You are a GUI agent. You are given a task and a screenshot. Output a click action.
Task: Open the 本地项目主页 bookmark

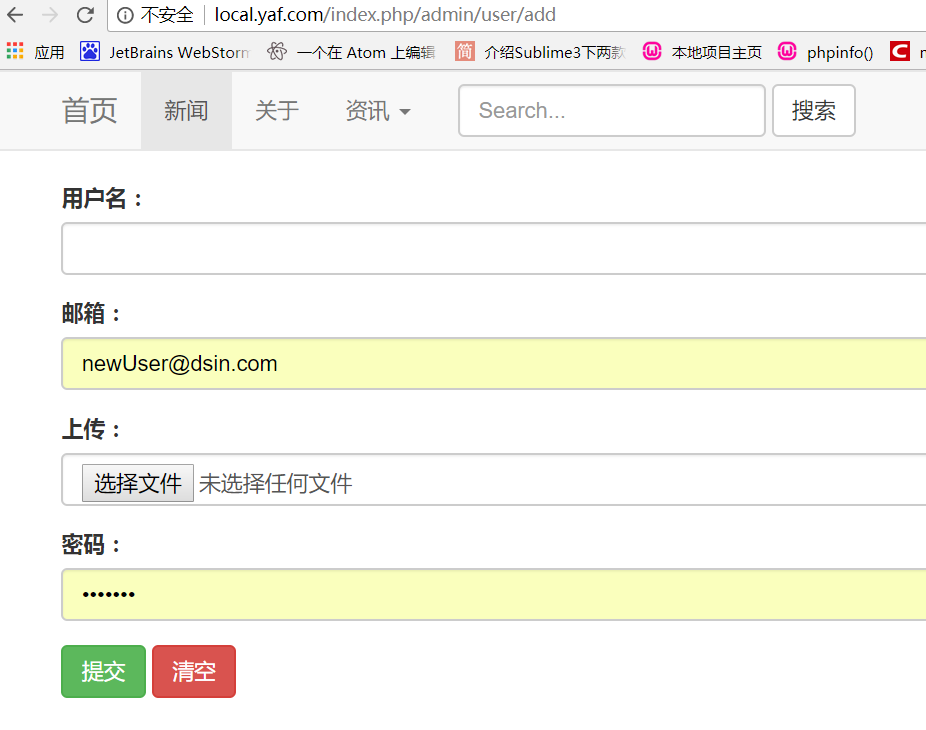703,52
